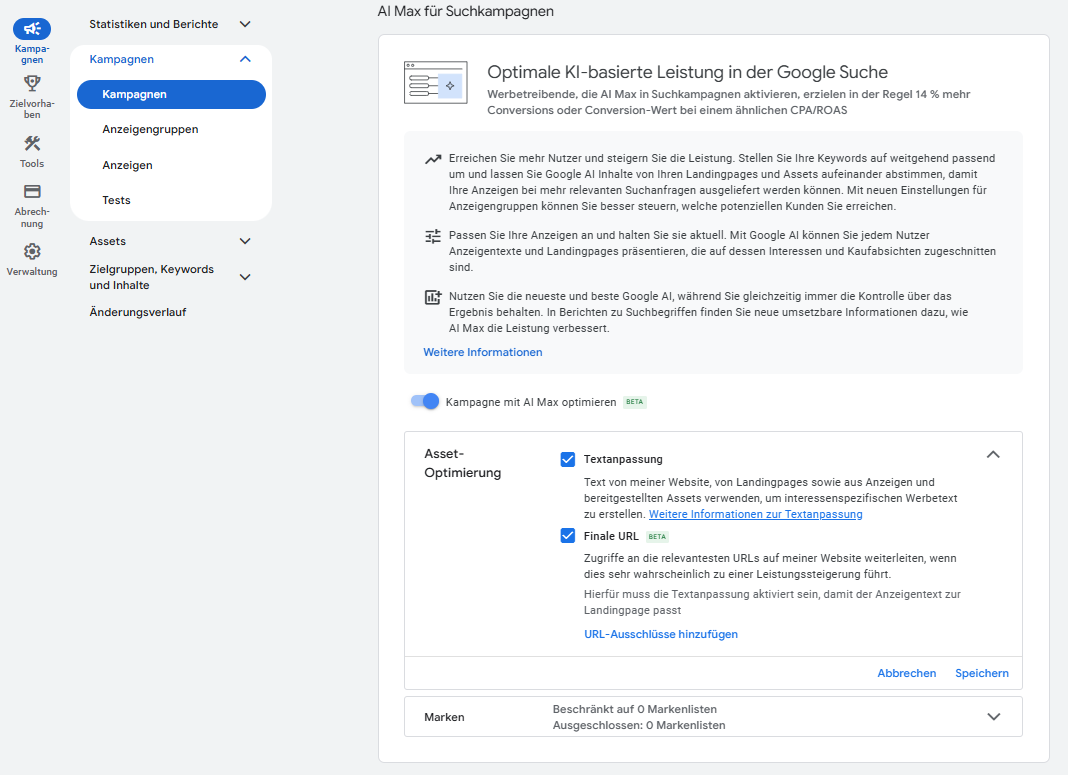
Task: Expand the Assets navigation section
Action: [245, 241]
